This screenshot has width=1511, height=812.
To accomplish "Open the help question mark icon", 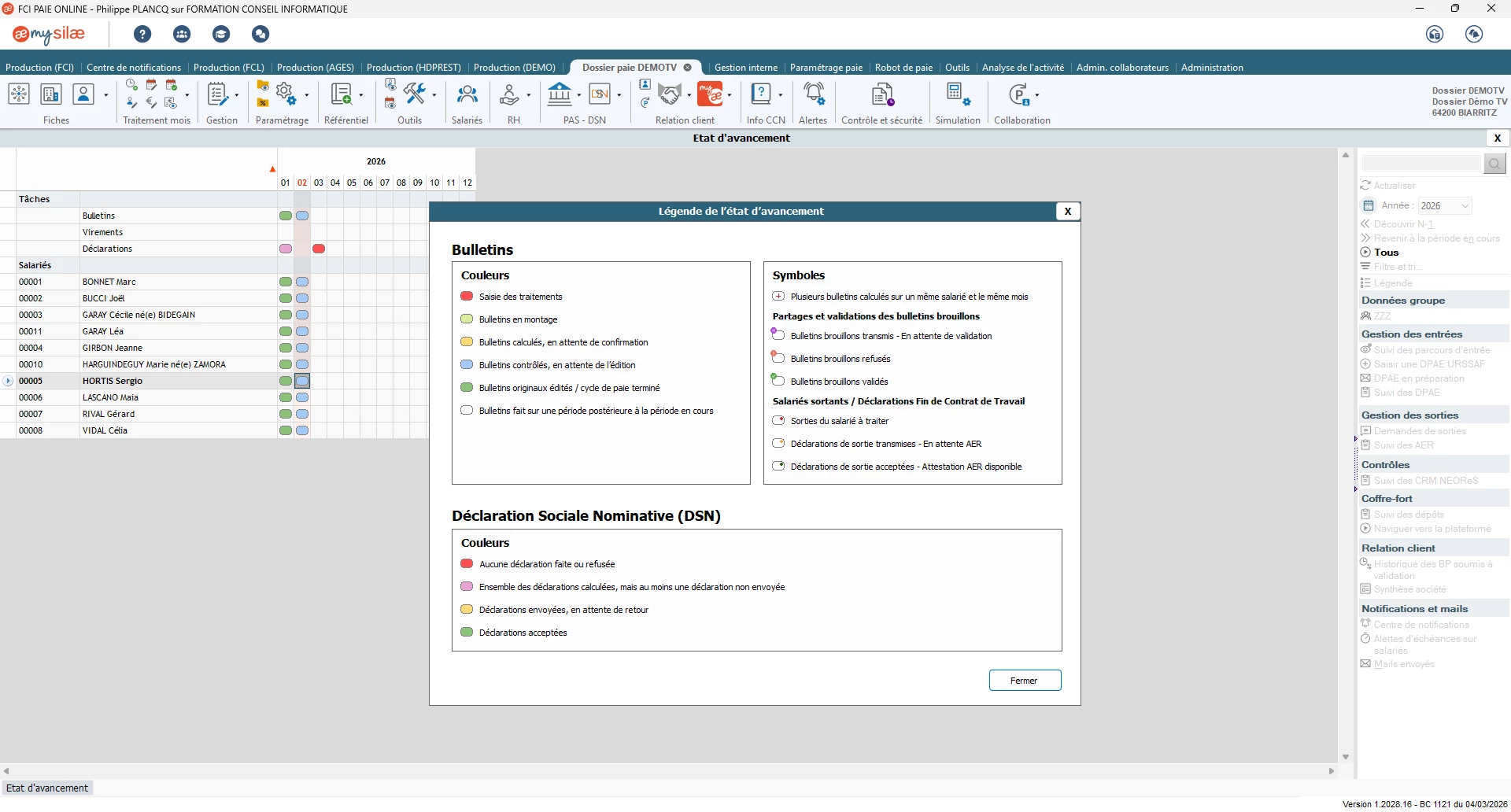I will coord(142,34).
